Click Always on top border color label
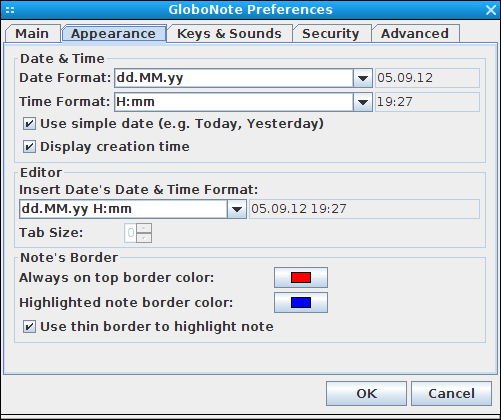 pos(117,278)
